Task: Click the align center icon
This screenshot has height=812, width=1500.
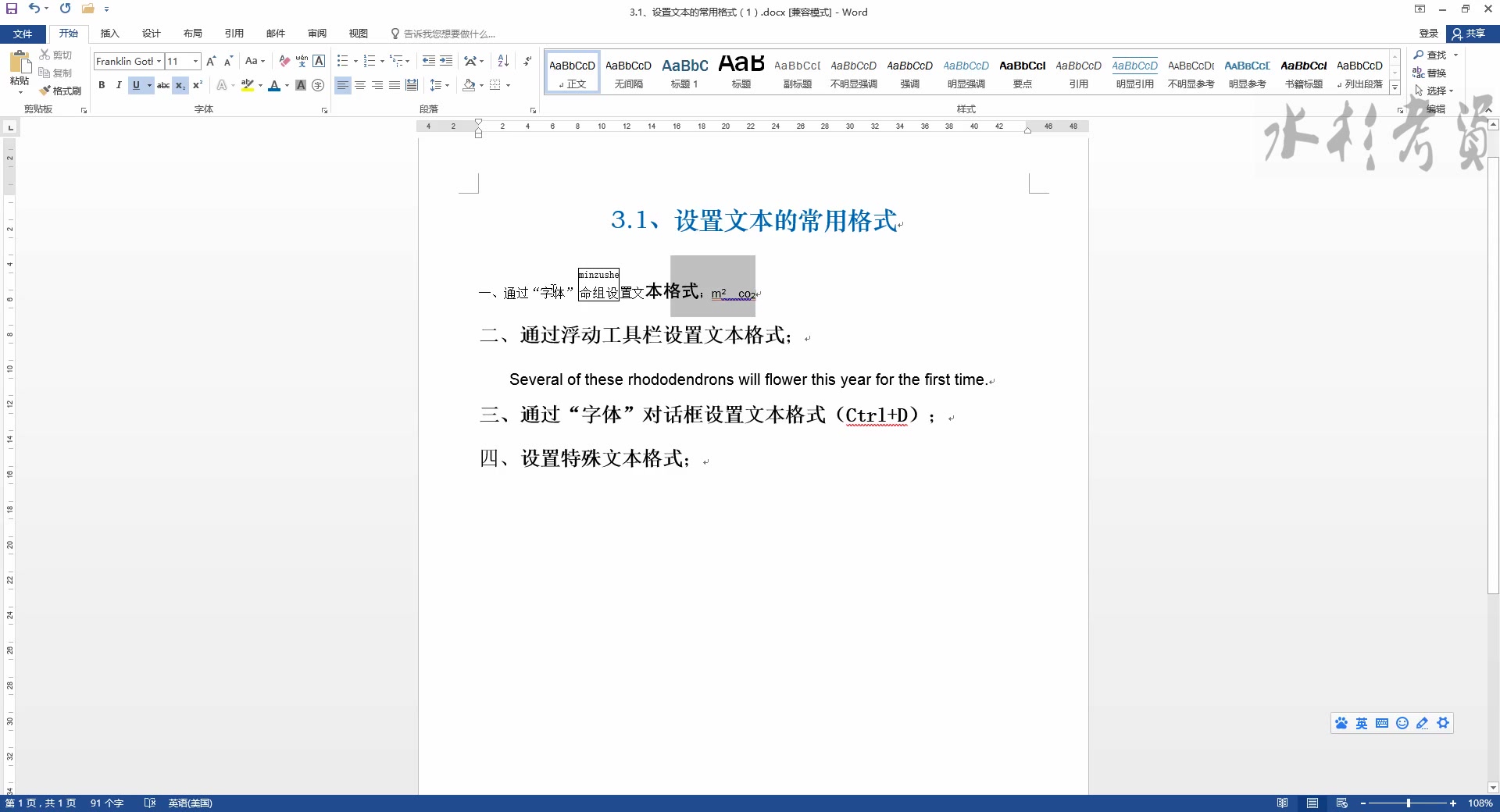Action: 360,85
